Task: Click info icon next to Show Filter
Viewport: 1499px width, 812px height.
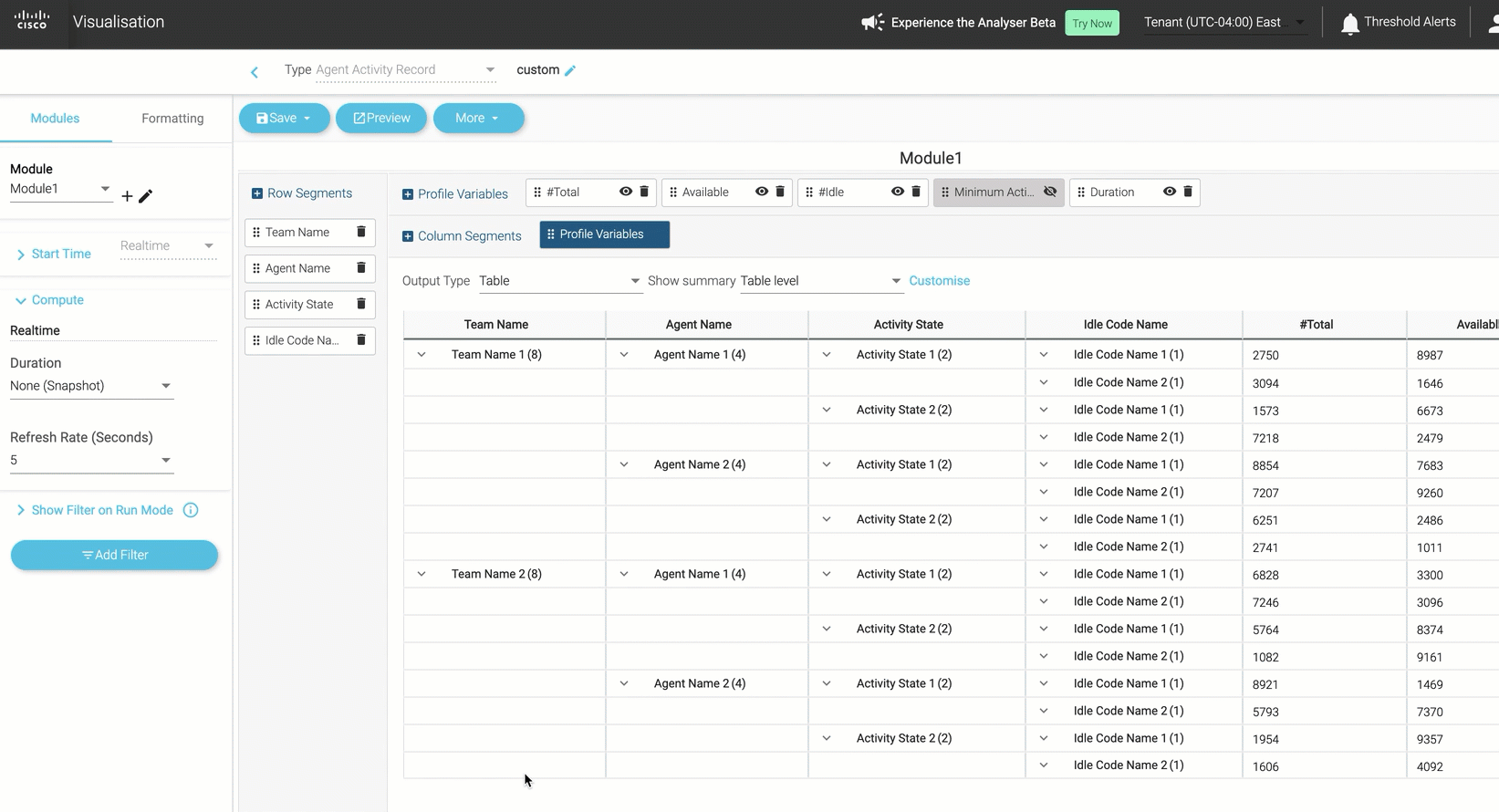Action: (x=191, y=510)
